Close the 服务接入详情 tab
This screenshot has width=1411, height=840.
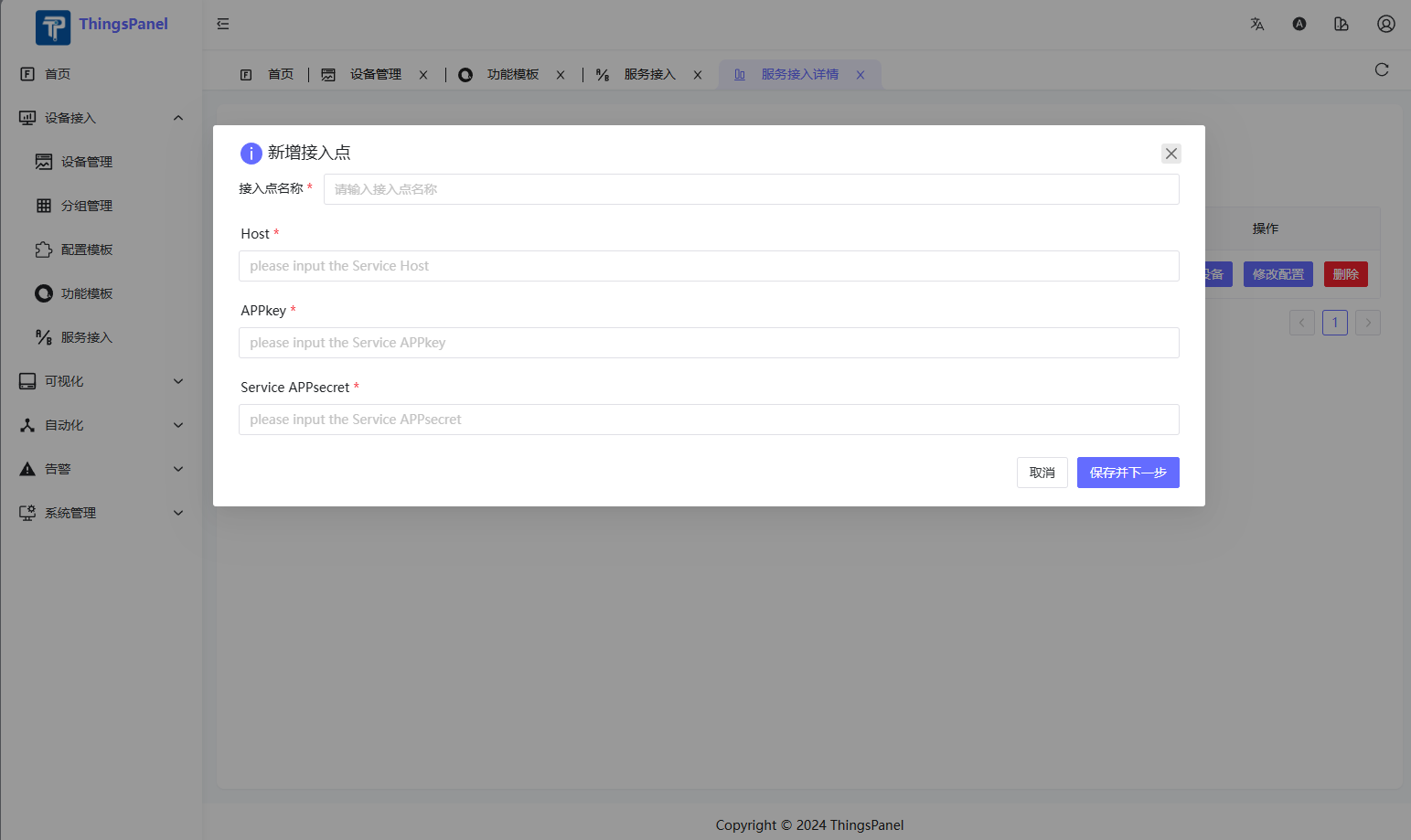pyautogui.click(x=860, y=75)
